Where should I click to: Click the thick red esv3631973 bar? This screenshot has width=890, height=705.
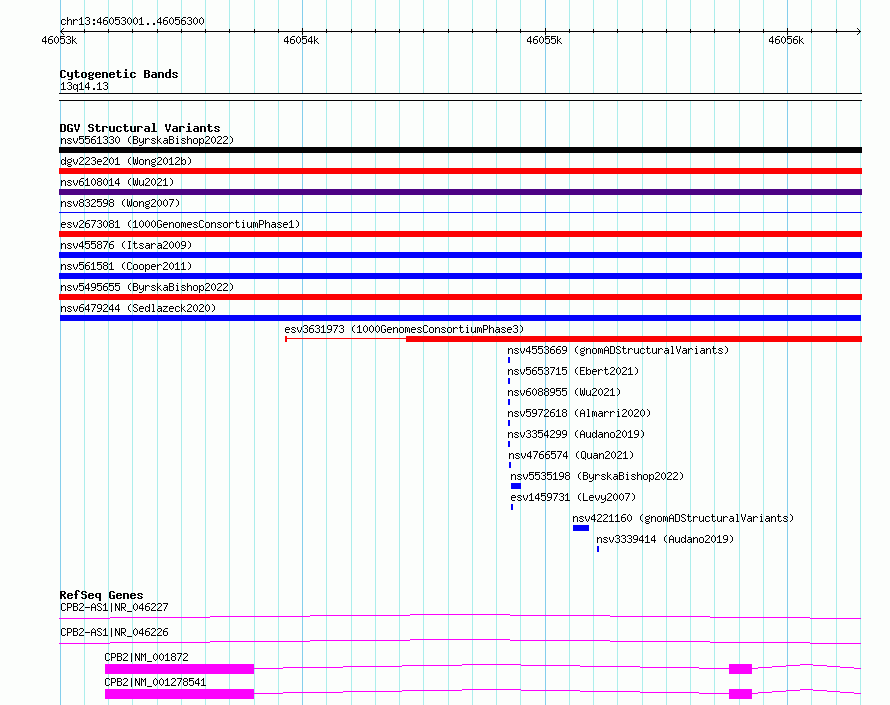coord(634,339)
